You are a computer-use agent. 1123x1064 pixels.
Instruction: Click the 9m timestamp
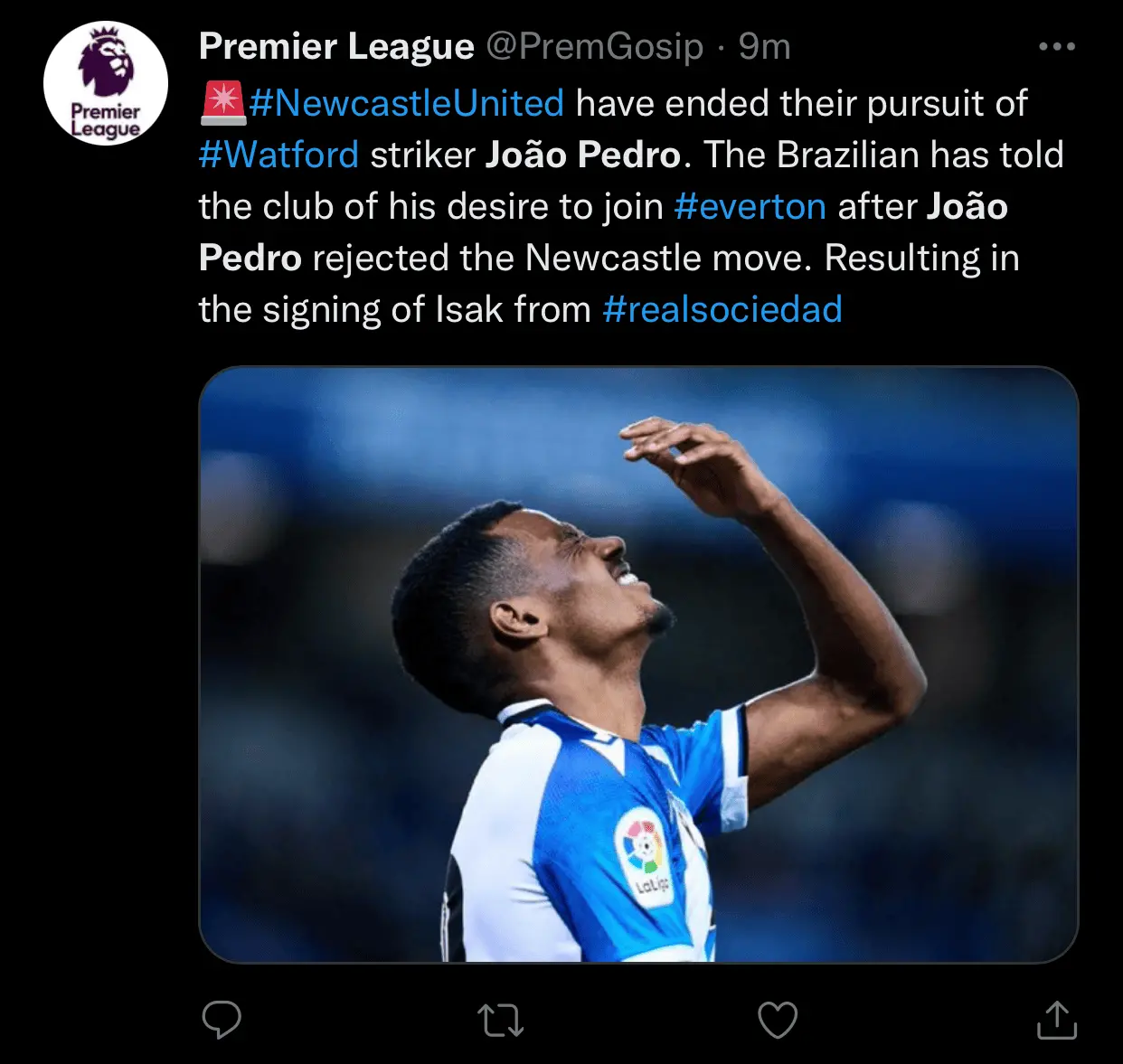click(x=764, y=46)
